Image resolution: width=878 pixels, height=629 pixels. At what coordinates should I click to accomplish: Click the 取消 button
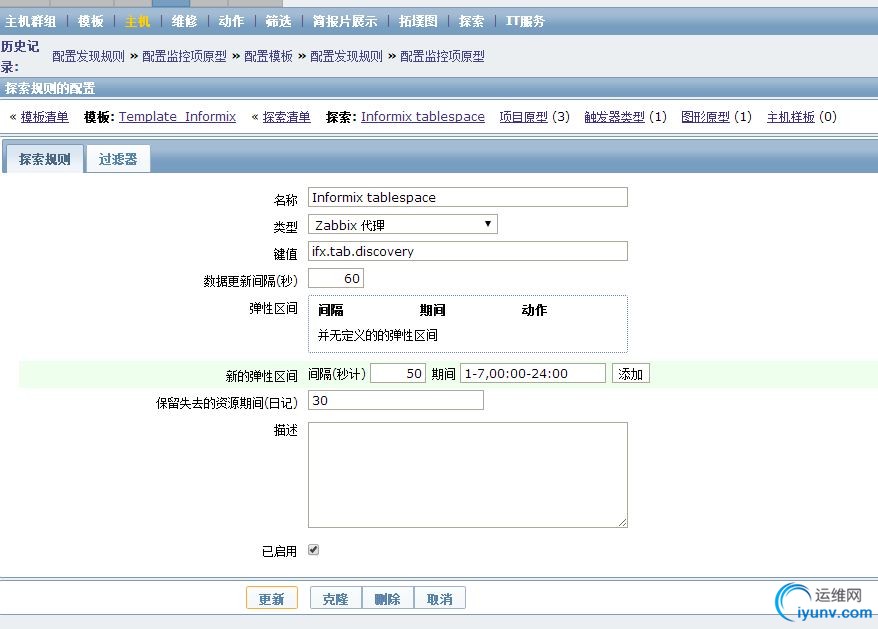[x=440, y=599]
